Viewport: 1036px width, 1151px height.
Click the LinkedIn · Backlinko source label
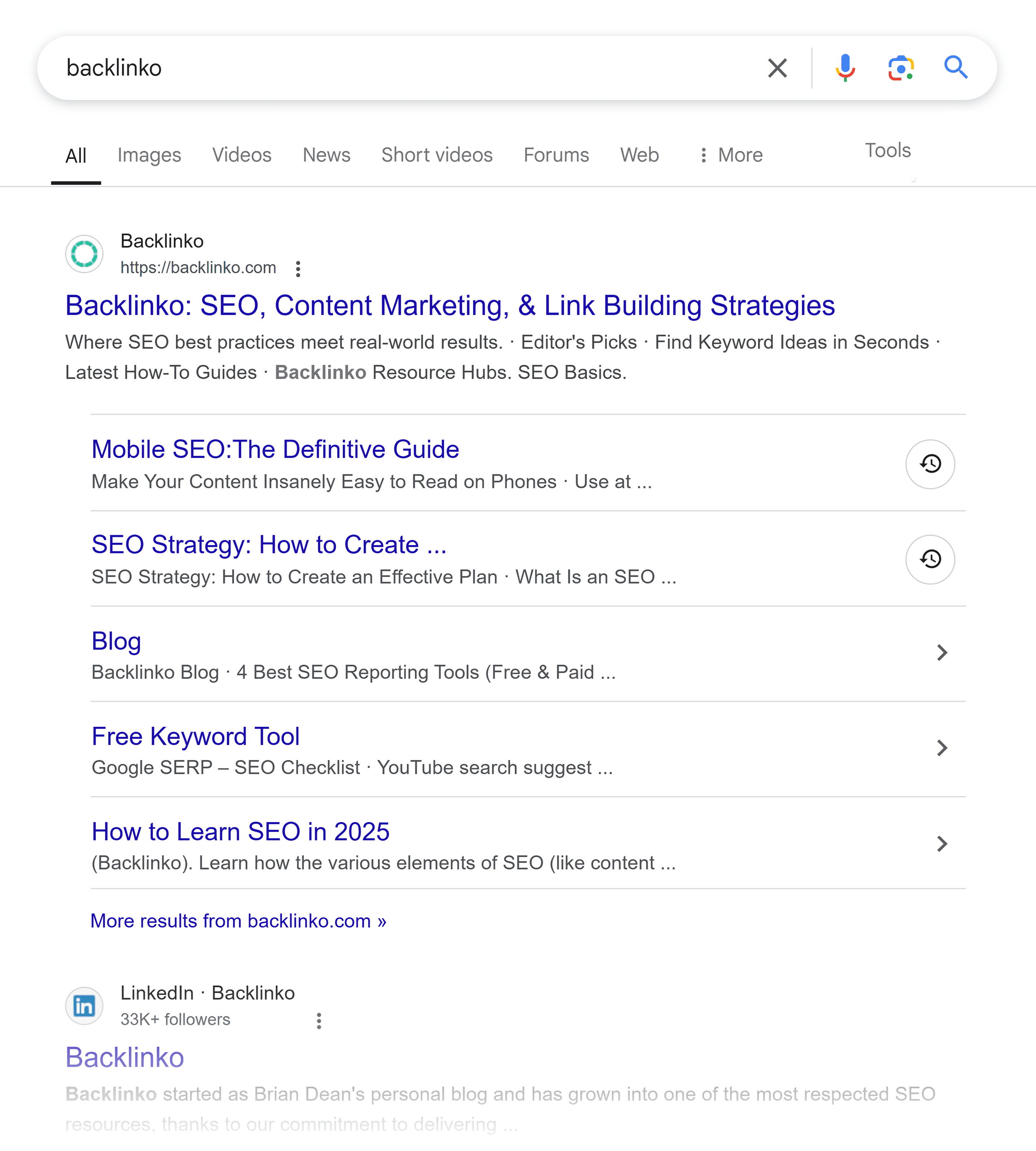(208, 993)
